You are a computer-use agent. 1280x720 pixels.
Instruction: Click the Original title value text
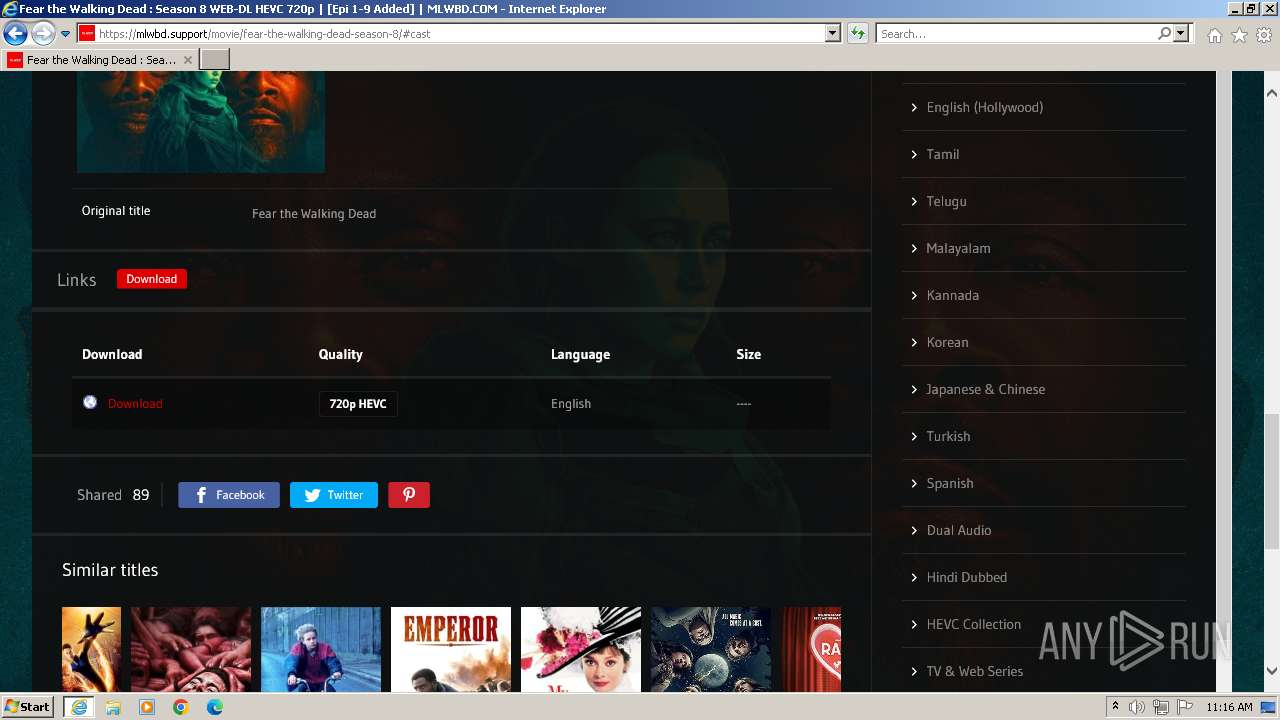coord(314,213)
